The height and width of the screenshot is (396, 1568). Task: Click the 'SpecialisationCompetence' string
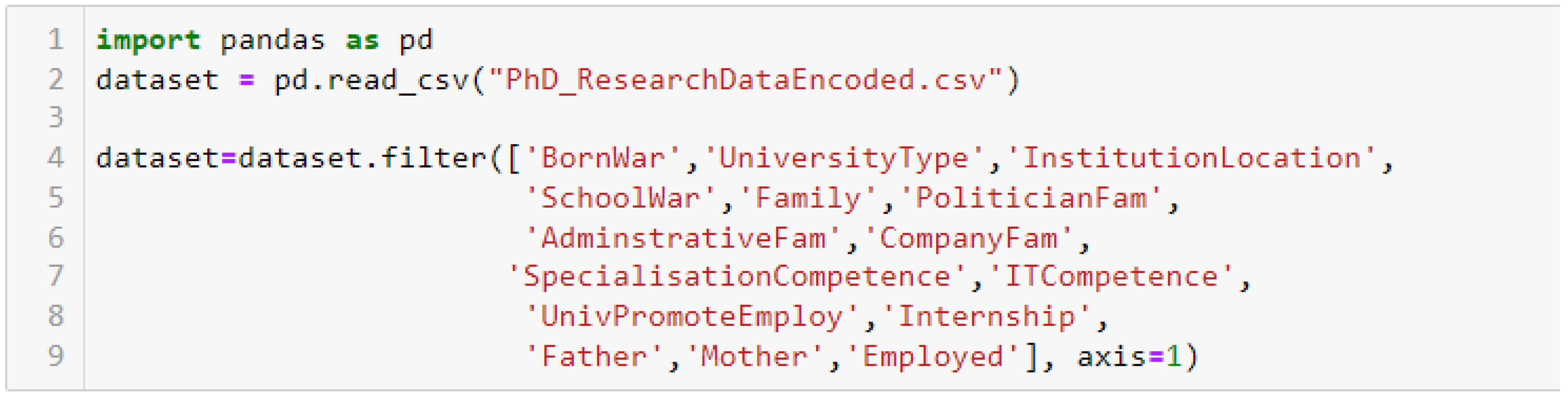pyautogui.click(x=736, y=277)
